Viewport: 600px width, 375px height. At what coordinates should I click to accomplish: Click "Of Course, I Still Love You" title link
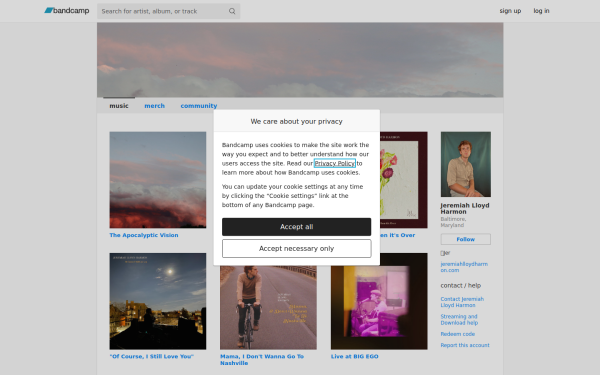click(152, 357)
